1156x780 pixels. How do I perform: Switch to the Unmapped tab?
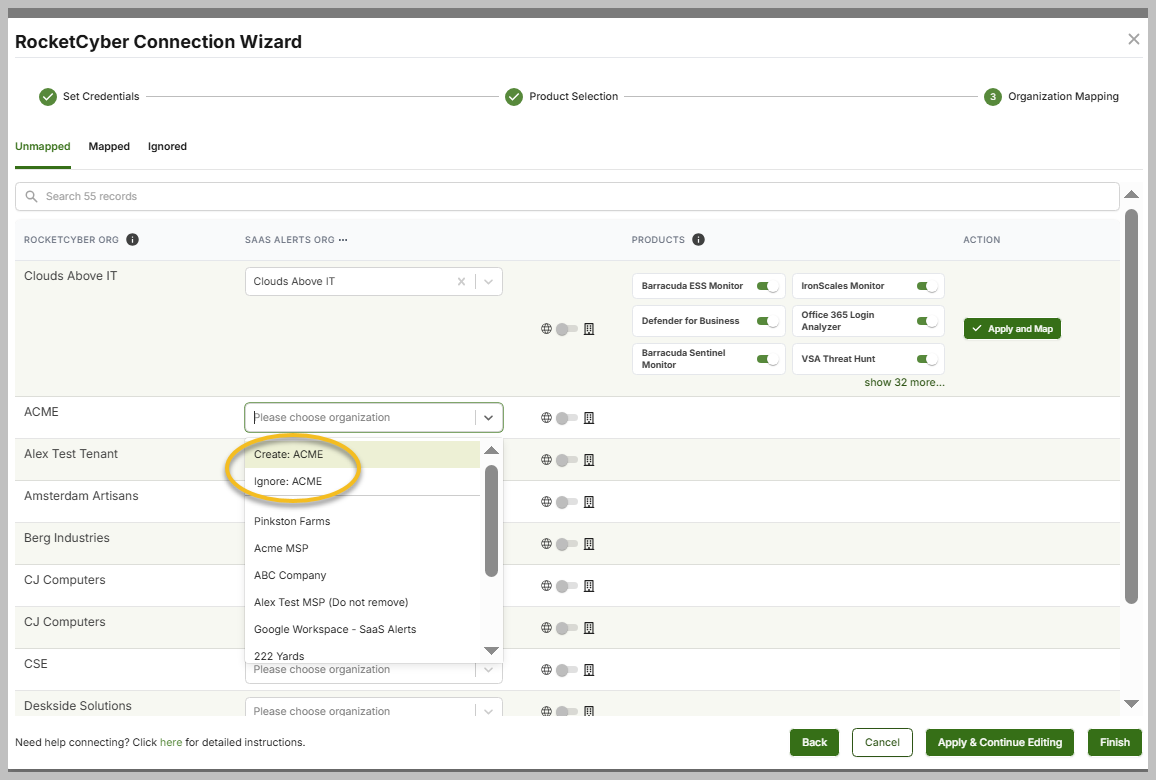point(43,147)
